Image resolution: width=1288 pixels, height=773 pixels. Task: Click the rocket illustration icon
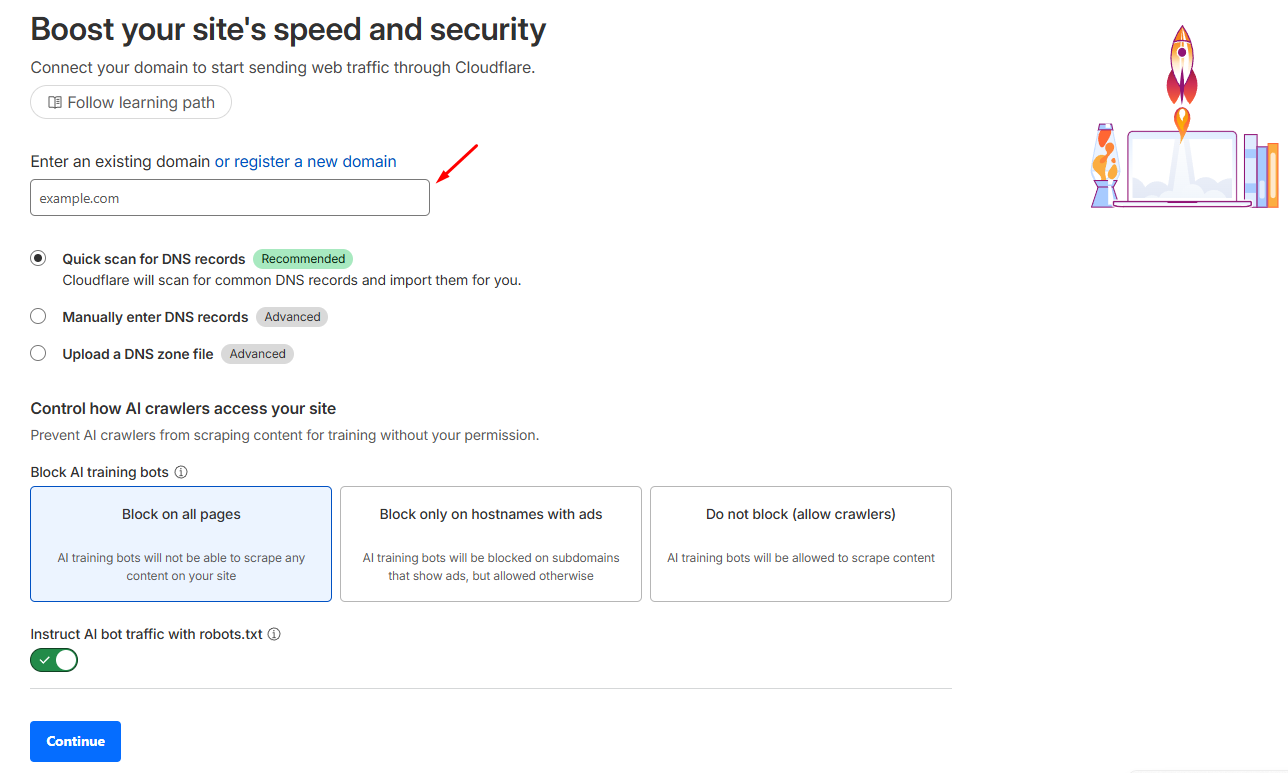[1182, 70]
